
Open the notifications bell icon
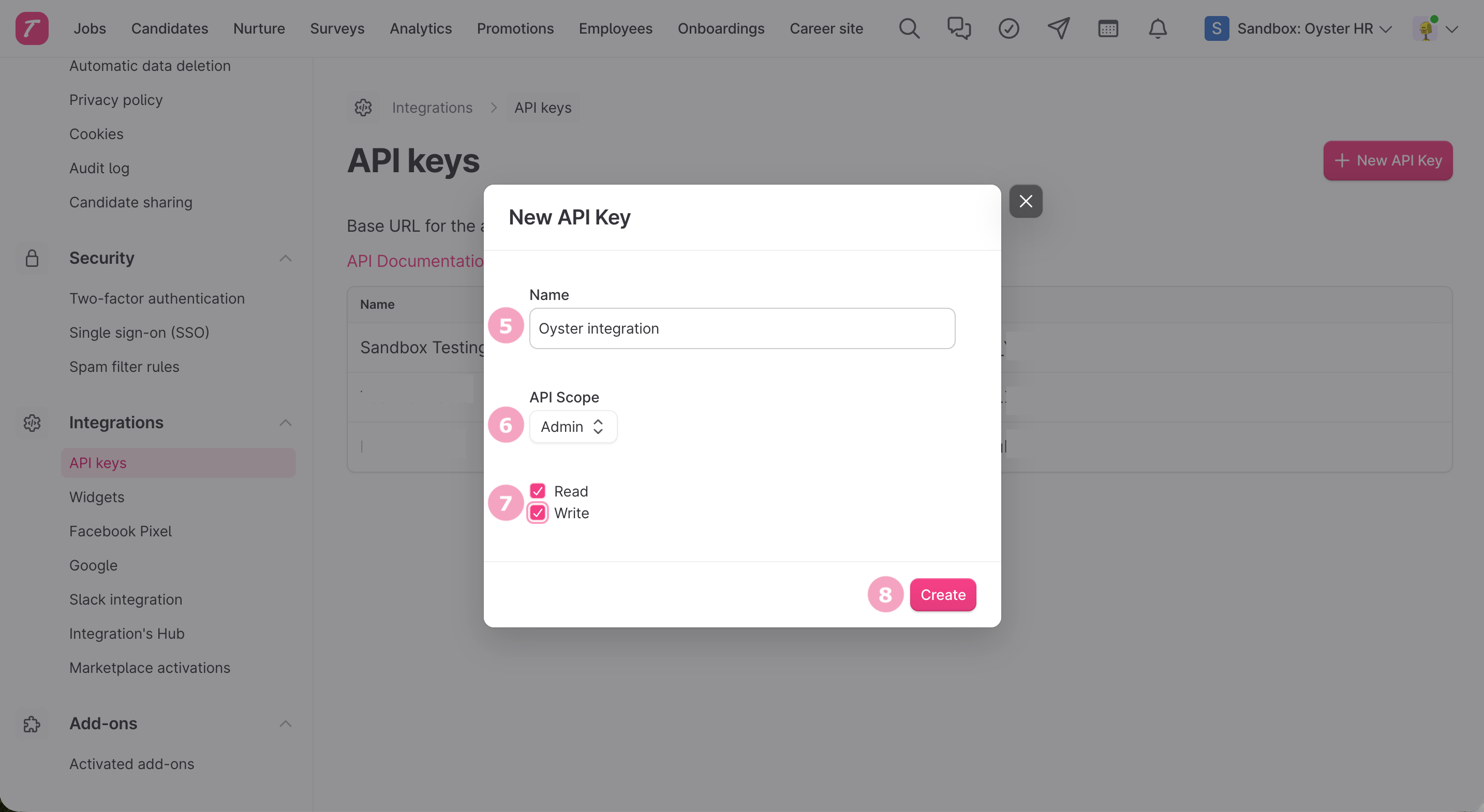tap(1157, 28)
